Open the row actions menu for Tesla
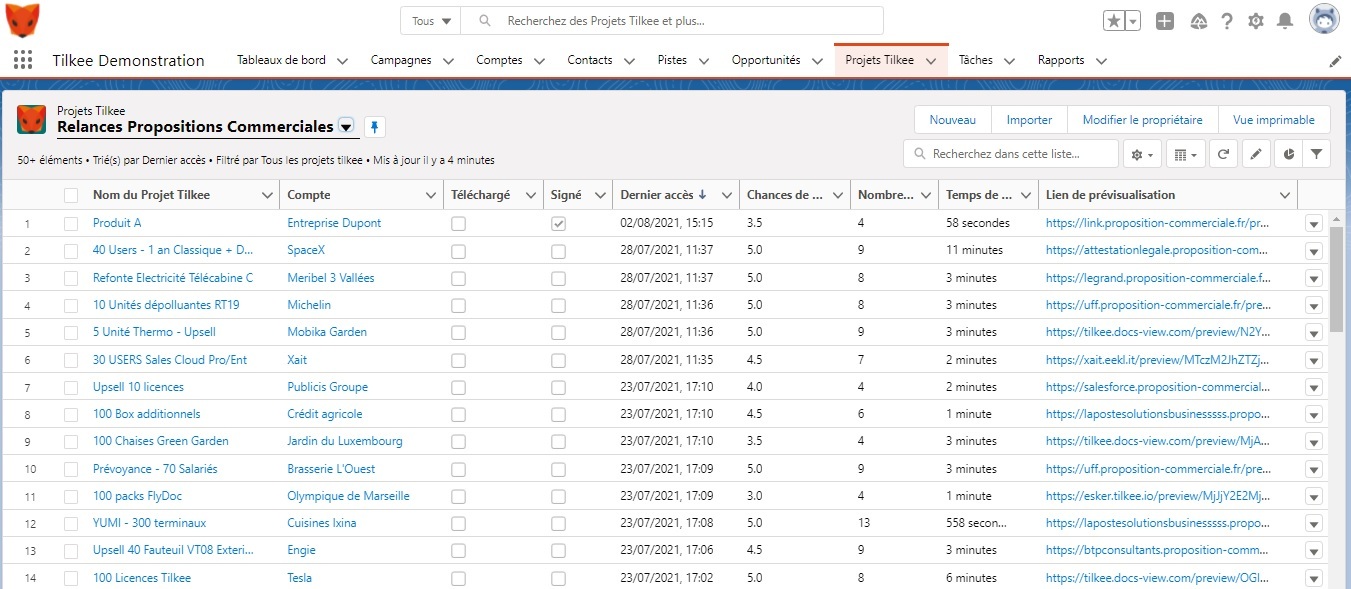This screenshot has width=1351, height=589. (1313, 577)
